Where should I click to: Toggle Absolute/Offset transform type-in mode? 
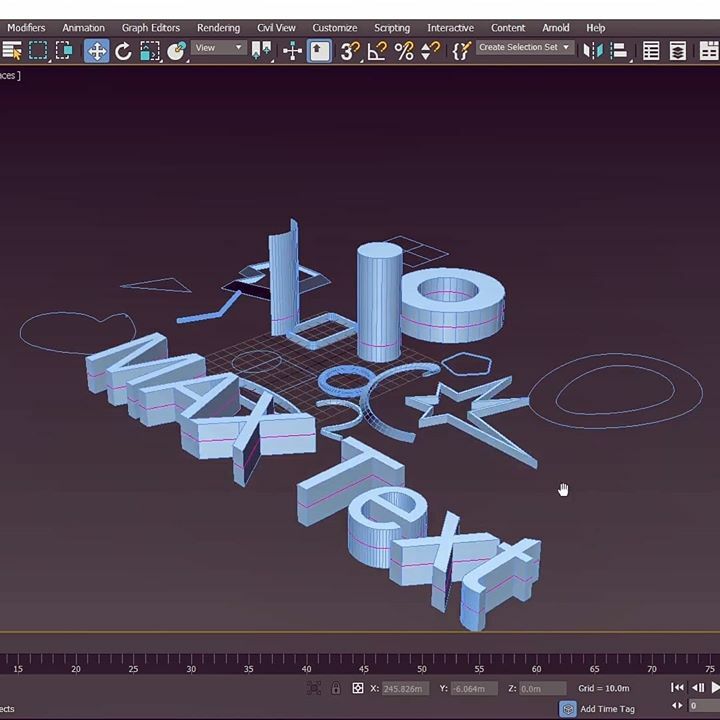[x=358, y=688]
